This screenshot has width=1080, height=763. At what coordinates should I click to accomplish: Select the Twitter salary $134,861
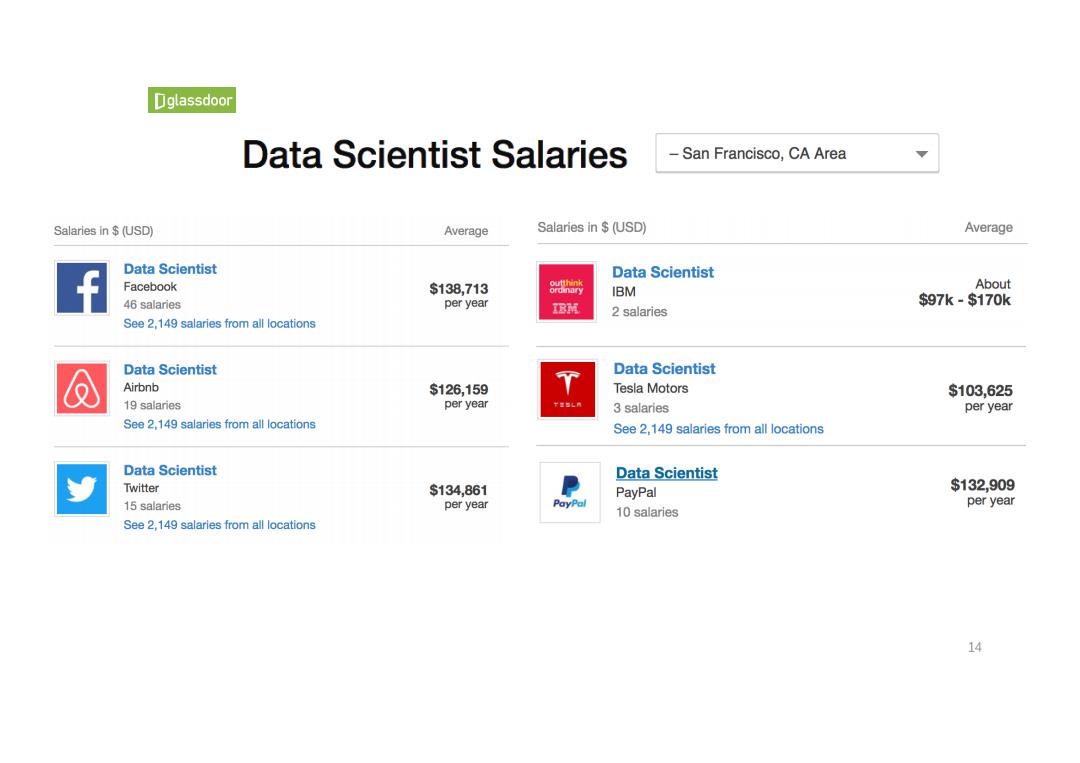click(x=459, y=490)
